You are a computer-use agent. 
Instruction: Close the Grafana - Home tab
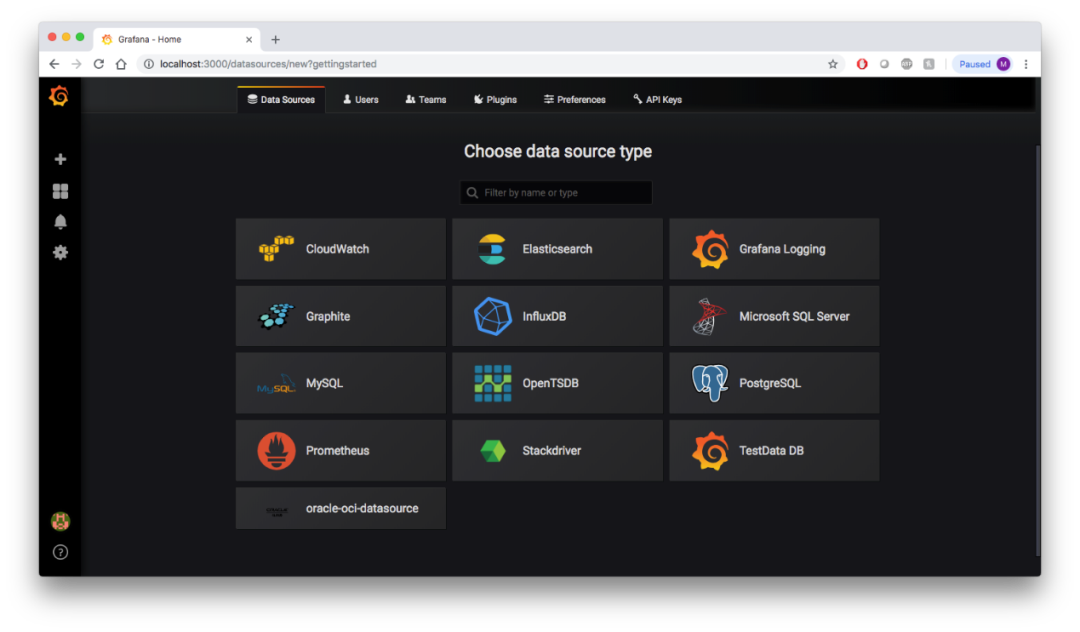pos(249,39)
